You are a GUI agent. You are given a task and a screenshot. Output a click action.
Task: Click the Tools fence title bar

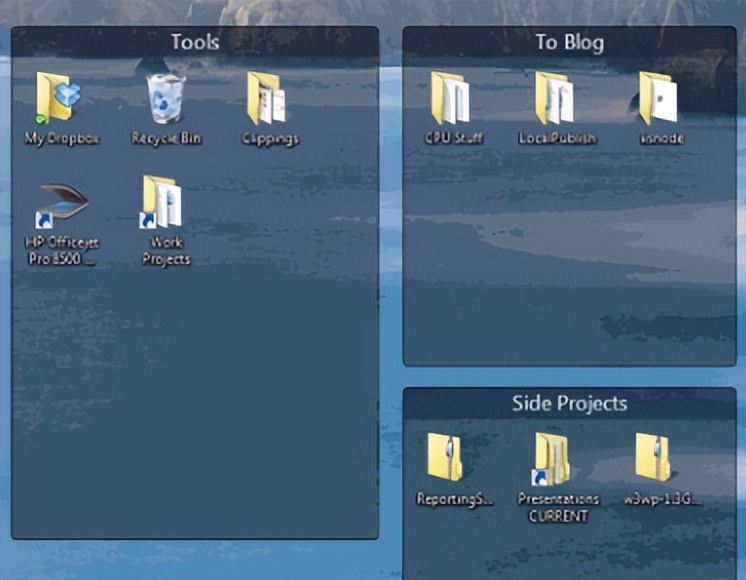click(x=195, y=42)
